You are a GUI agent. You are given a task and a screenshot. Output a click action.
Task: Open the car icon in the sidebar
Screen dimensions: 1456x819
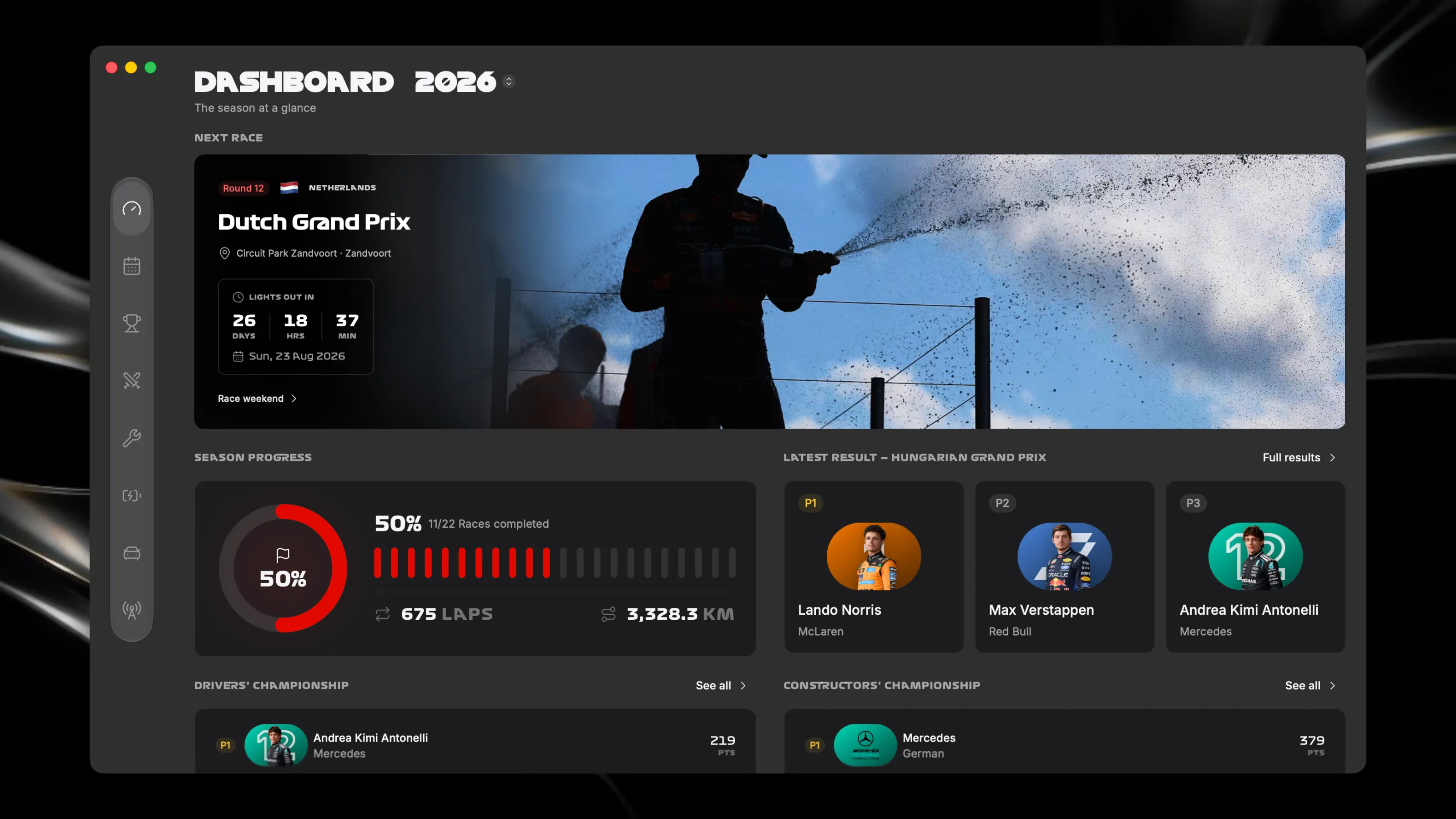click(131, 553)
